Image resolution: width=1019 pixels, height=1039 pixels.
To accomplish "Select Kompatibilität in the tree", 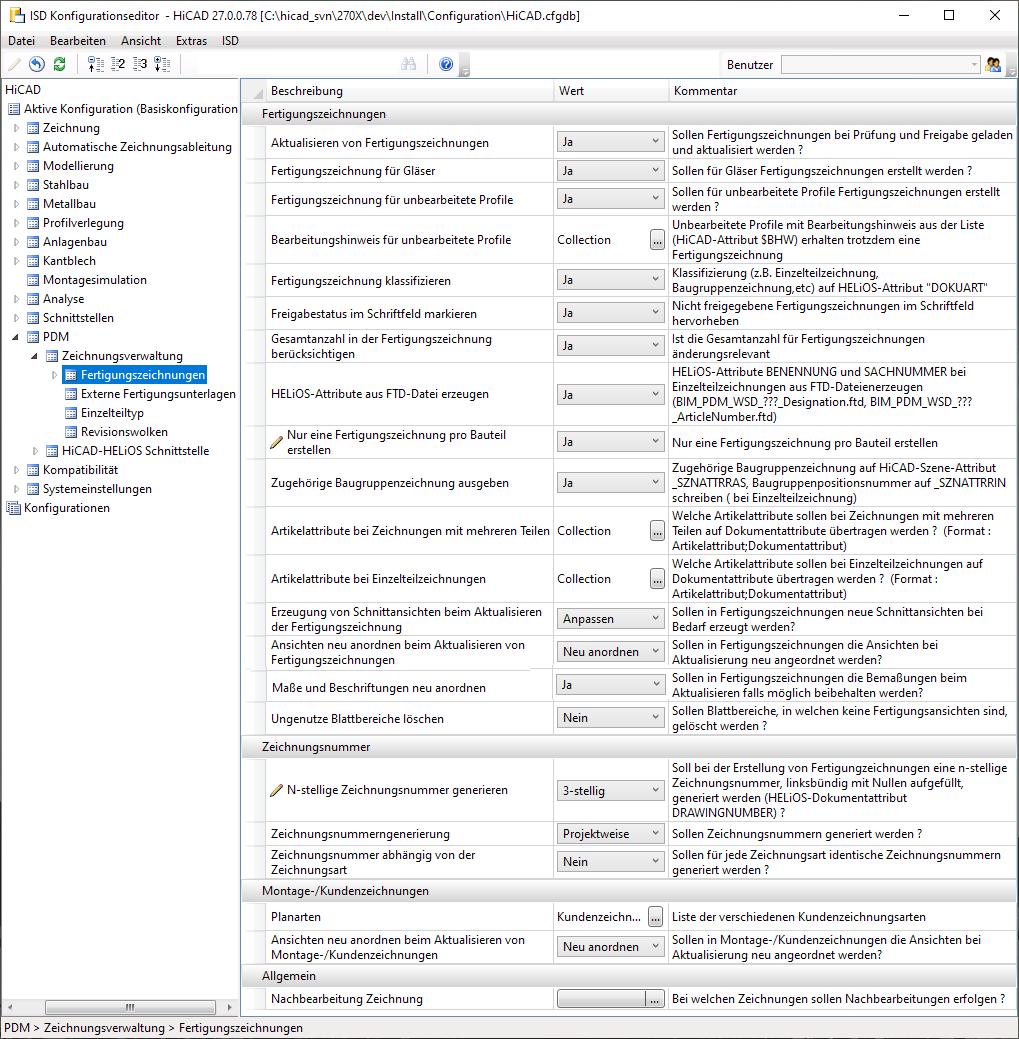I will pos(80,470).
